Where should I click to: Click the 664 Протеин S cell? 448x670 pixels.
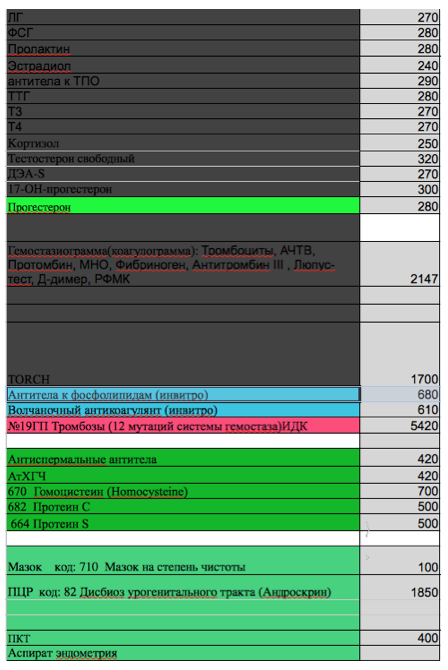(183, 523)
